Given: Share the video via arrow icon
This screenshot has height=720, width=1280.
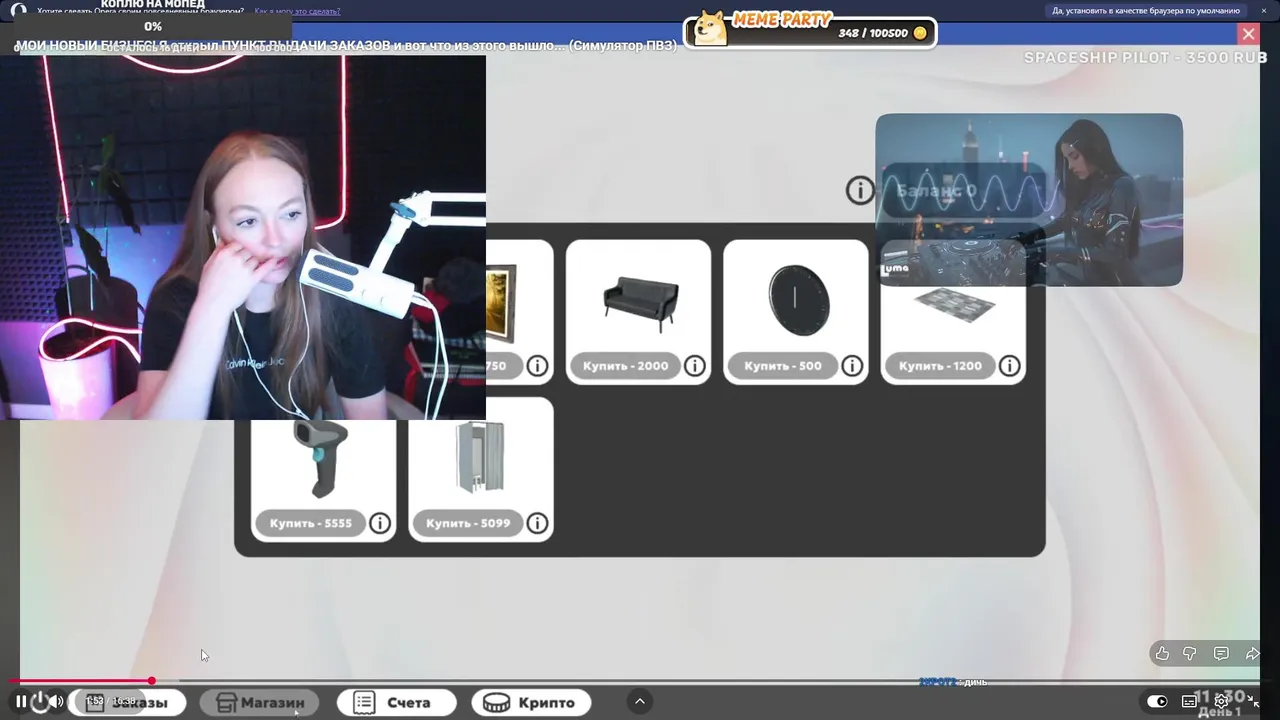Looking at the screenshot, I should click(1252, 653).
